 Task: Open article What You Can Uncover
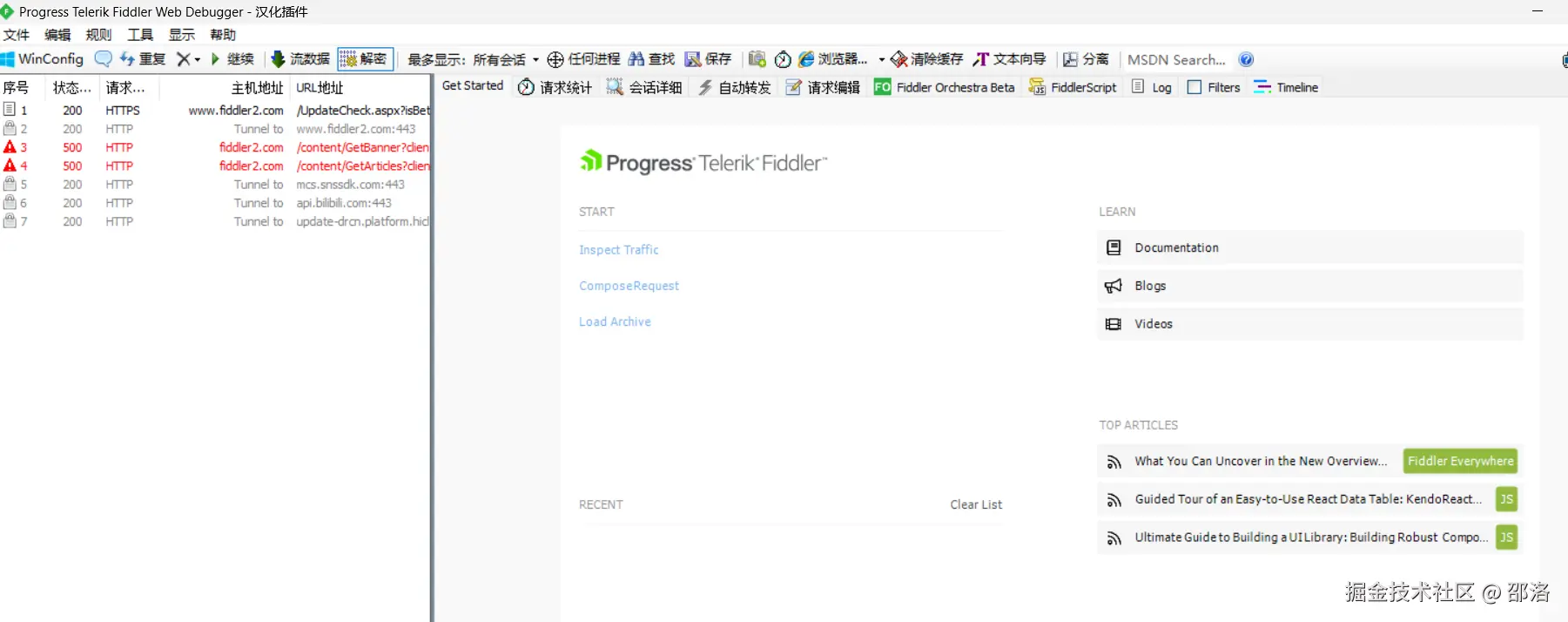(1260, 462)
